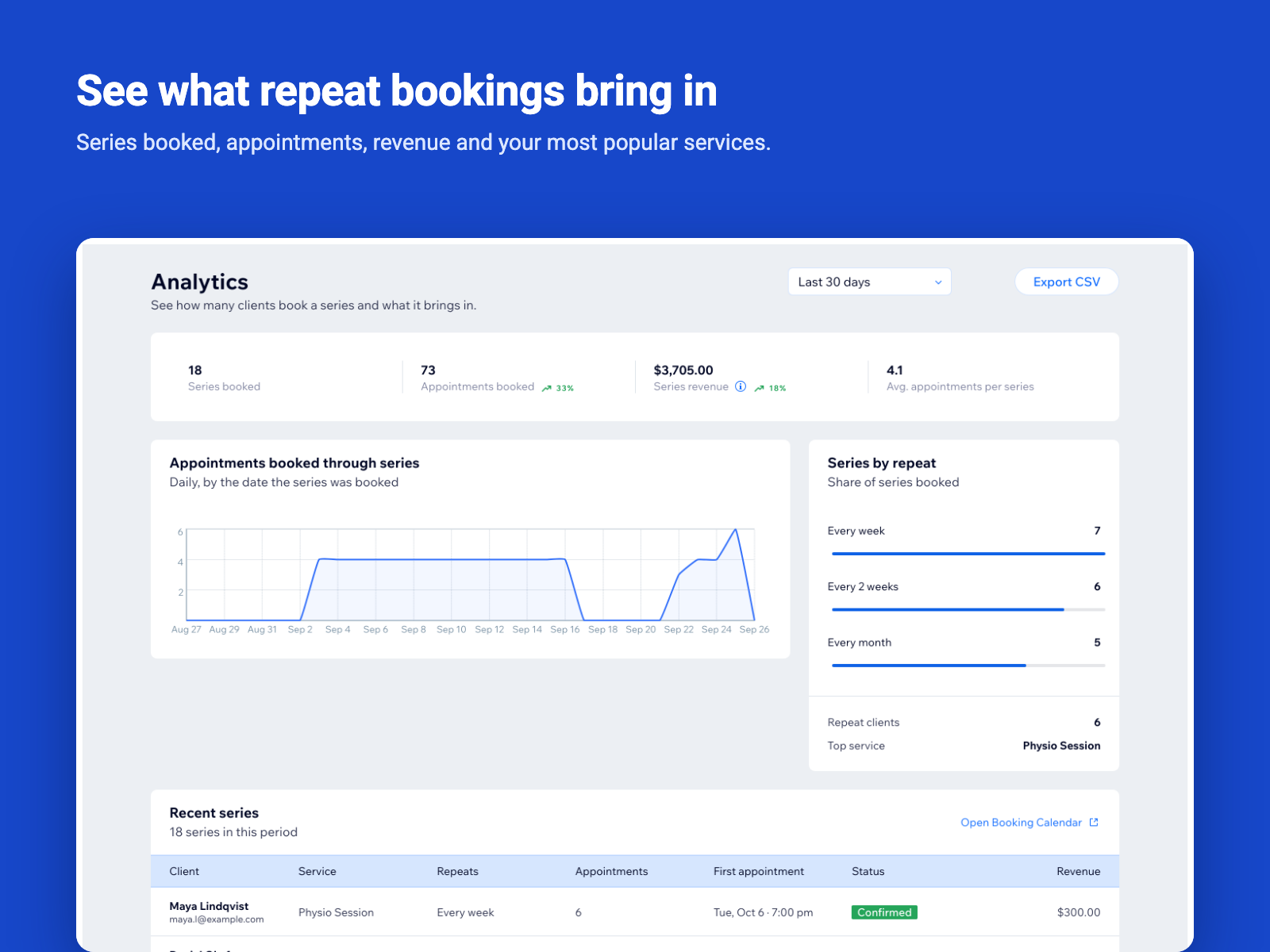The height and width of the screenshot is (952, 1270).
Task: Click the Appointments column header
Action: (612, 871)
